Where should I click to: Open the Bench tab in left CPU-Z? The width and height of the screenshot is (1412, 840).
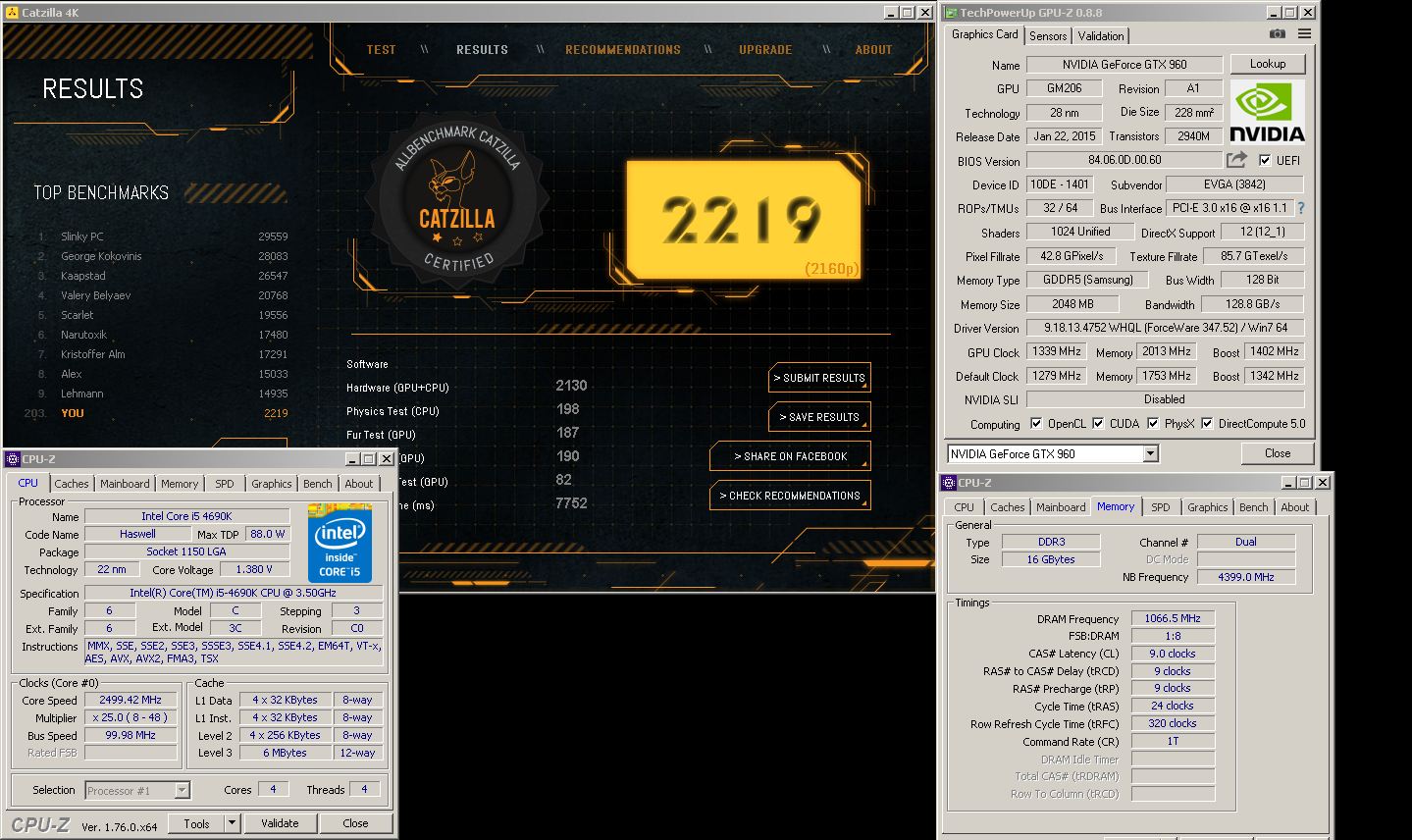(x=317, y=484)
